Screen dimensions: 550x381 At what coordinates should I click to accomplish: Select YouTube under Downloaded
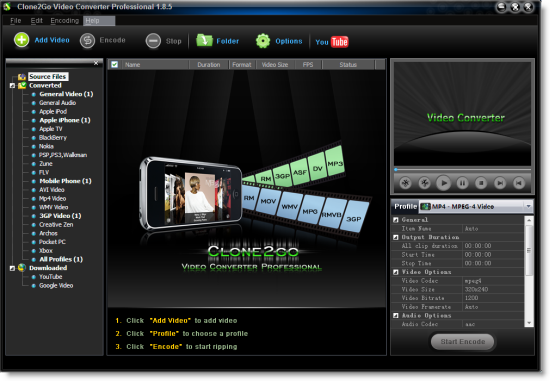[51, 277]
